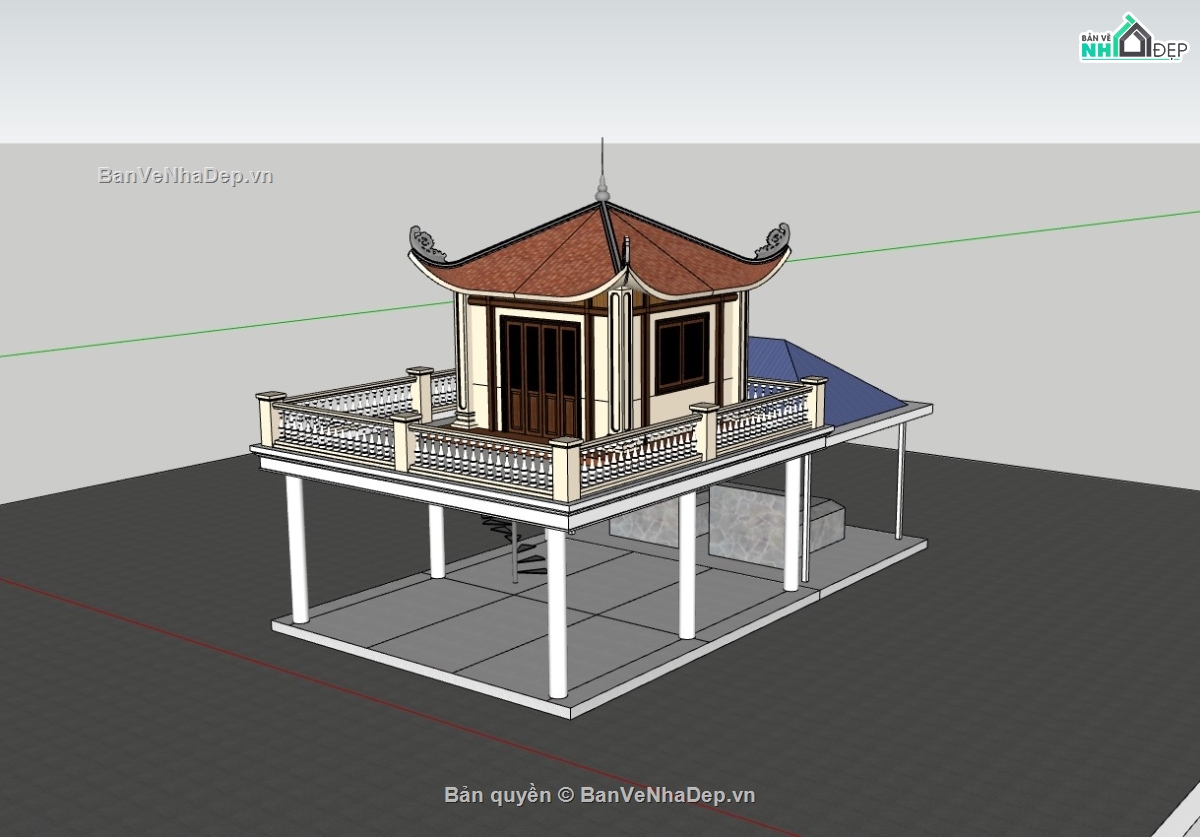Click the Bản quyền © BanVeNhaDep.vn copyright text
This screenshot has width=1200, height=837.
click(599, 795)
